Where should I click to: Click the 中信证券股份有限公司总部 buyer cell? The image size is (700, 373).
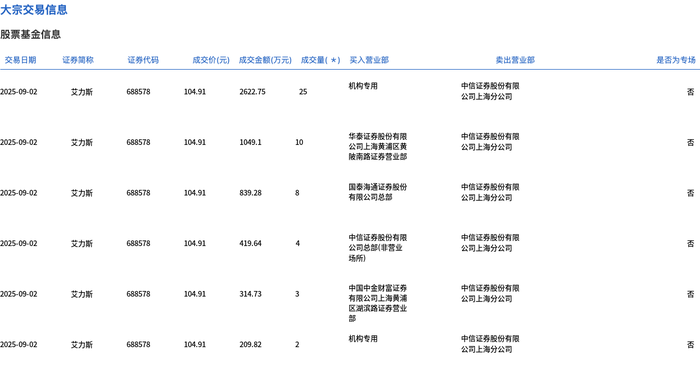(378, 248)
